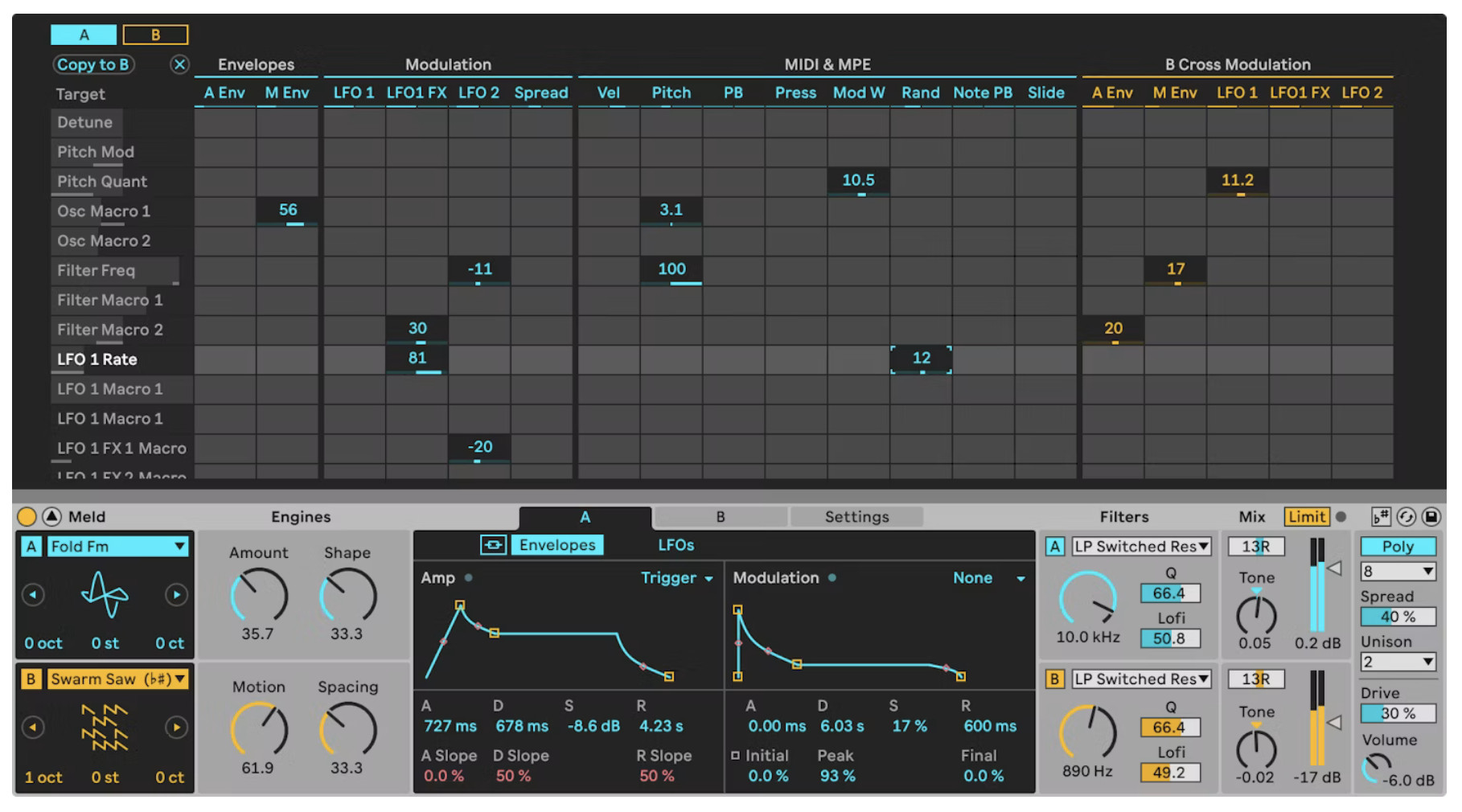
Task: Select previous oscillator for engine B
Action: coord(33,728)
